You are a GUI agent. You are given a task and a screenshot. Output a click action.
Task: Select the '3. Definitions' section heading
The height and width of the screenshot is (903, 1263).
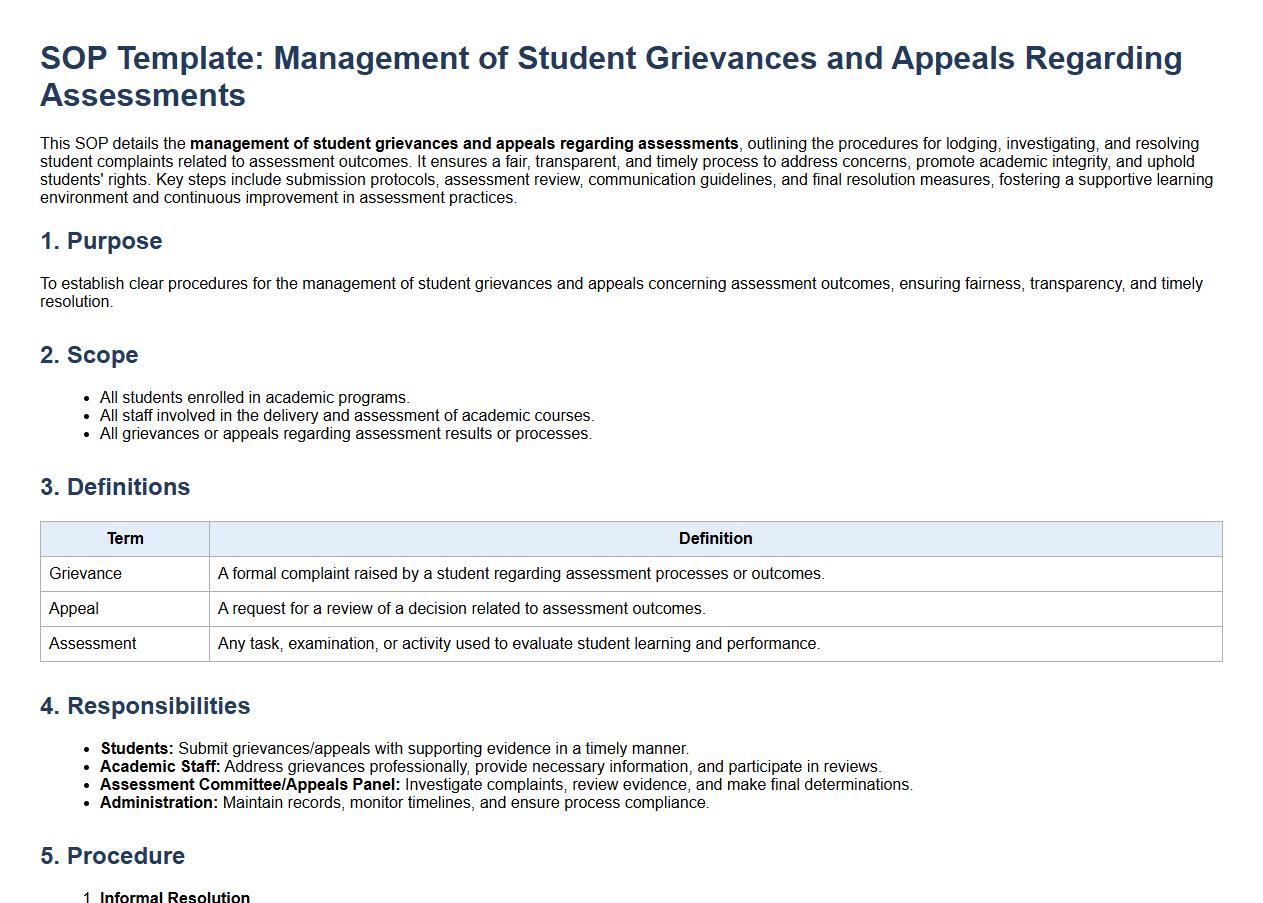(115, 487)
